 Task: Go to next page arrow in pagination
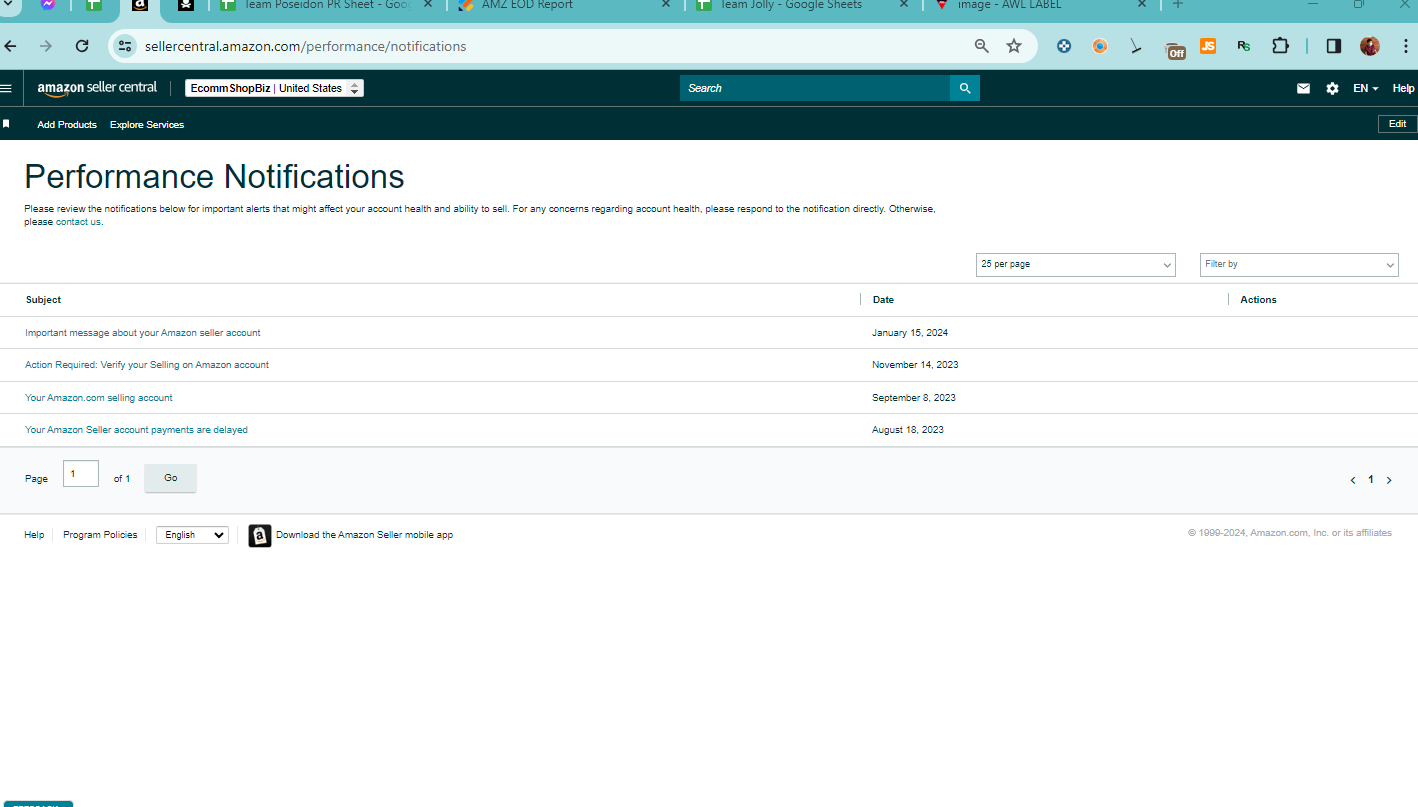coord(1389,480)
